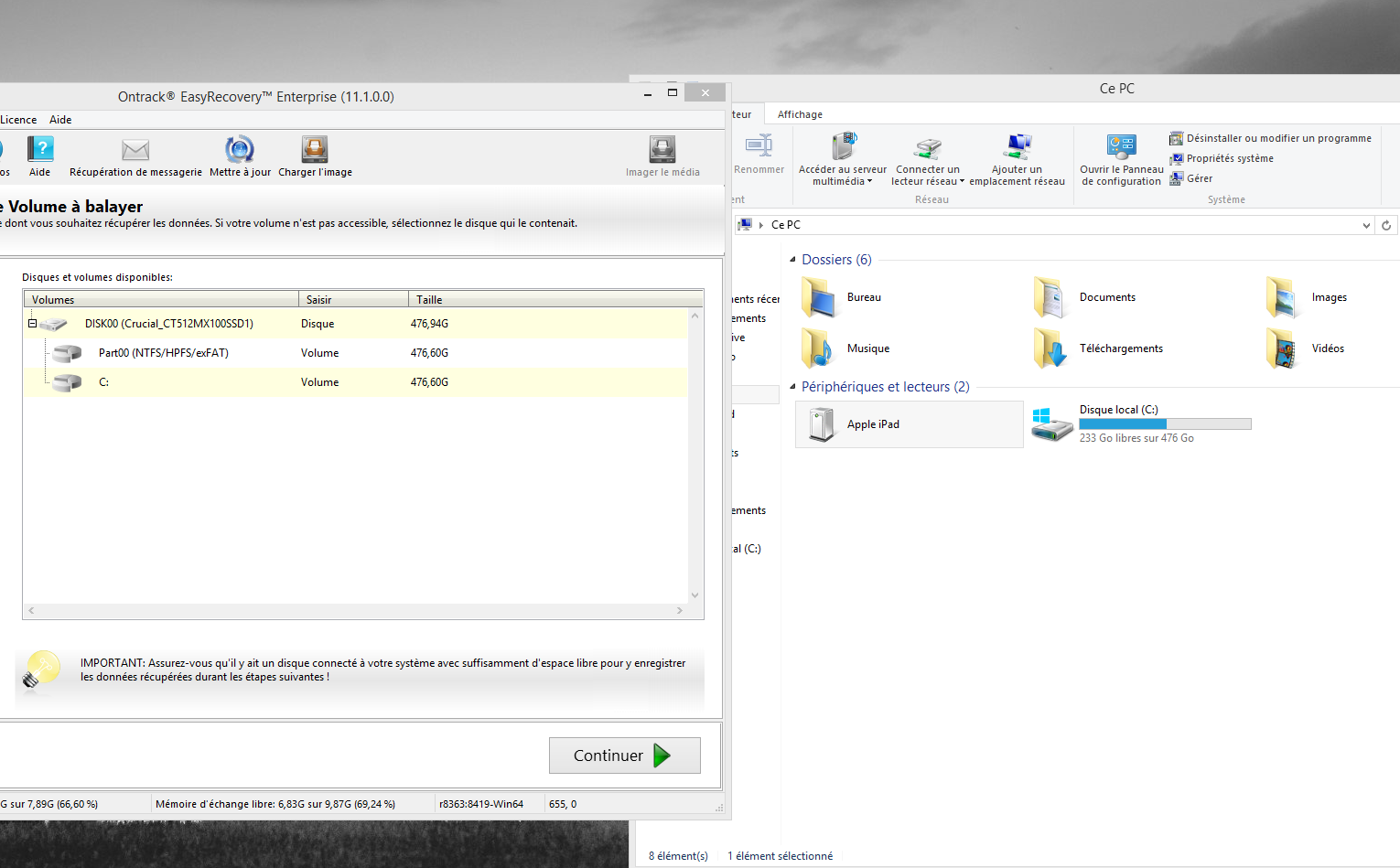Expand the Accéder au serveur multimédia dropdown arrow
The height and width of the screenshot is (868, 1400).
pyautogui.click(x=869, y=181)
